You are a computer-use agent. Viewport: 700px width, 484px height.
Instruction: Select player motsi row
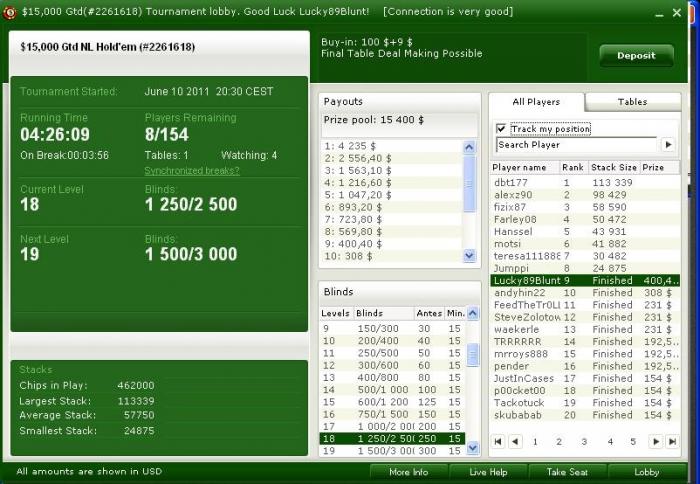coord(585,244)
